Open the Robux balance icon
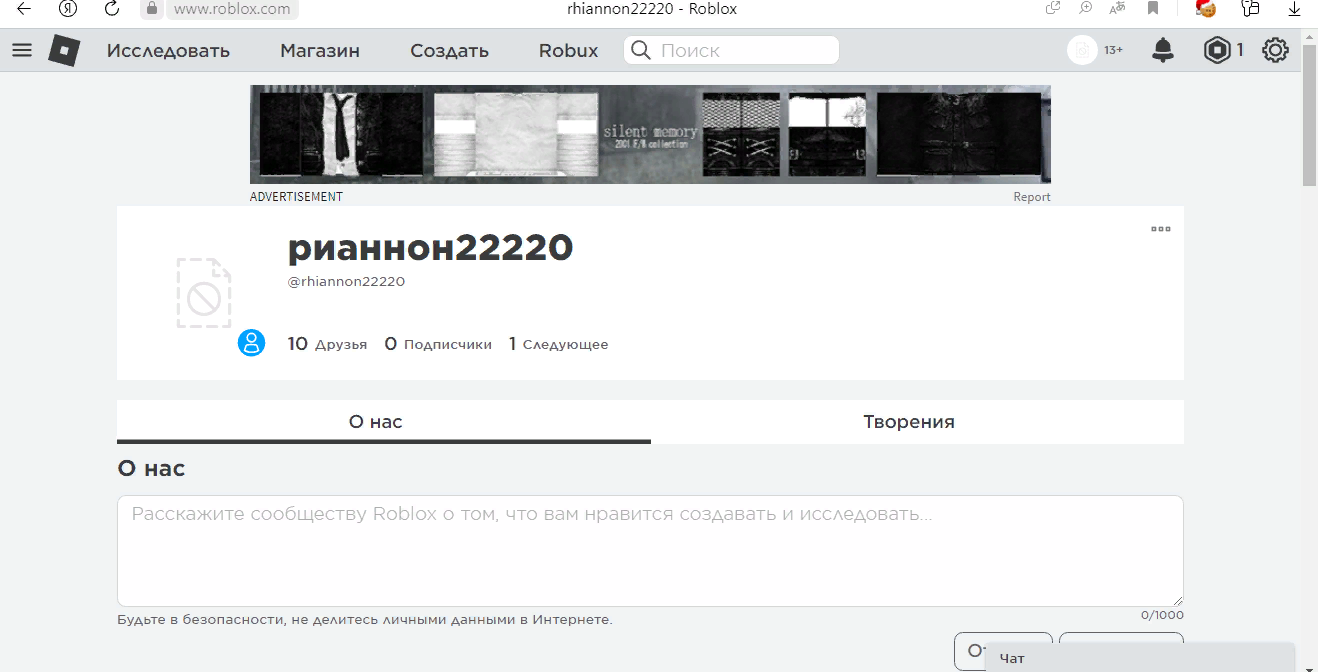1318x672 pixels. tap(1217, 50)
